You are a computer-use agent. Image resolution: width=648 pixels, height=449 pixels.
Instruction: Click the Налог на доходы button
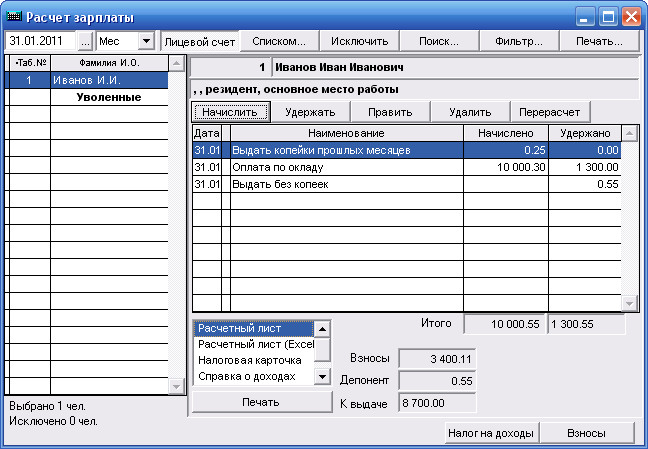point(490,433)
